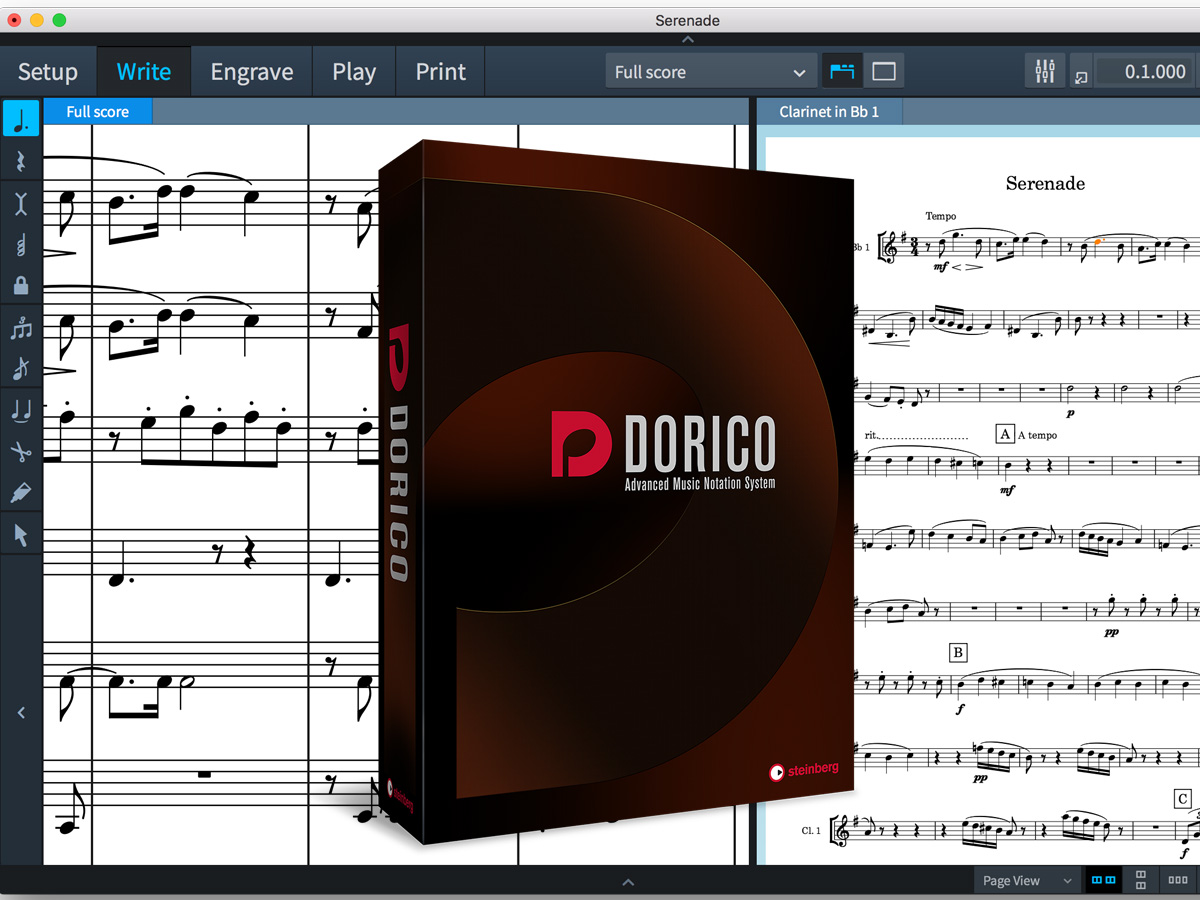This screenshot has height=900, width=1200.
Task: Select the tuplets tool
Action: tap(21, 329)
